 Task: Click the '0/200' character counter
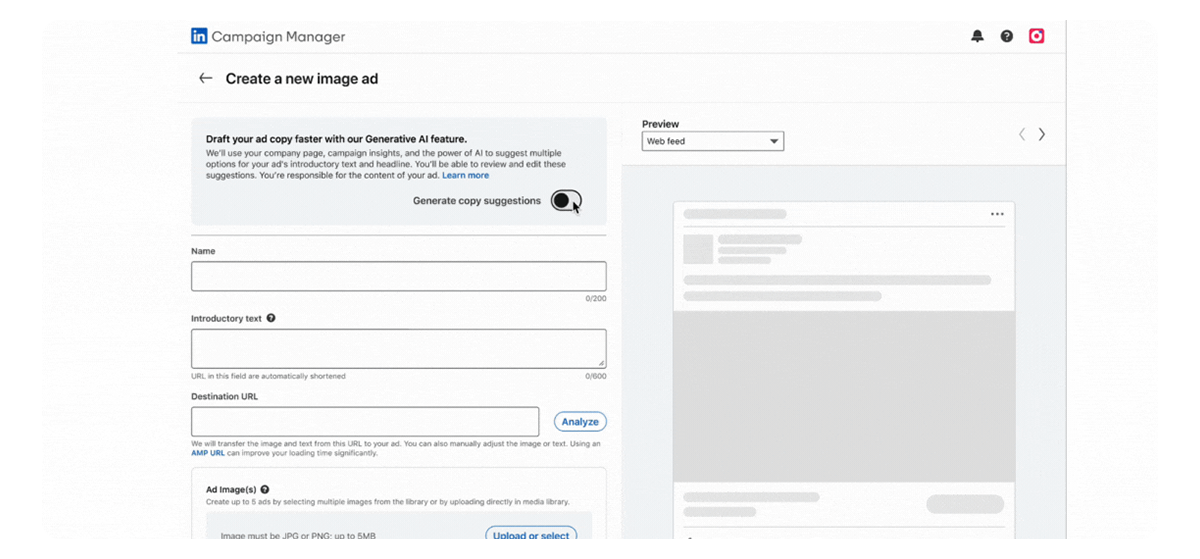[596, 298]
